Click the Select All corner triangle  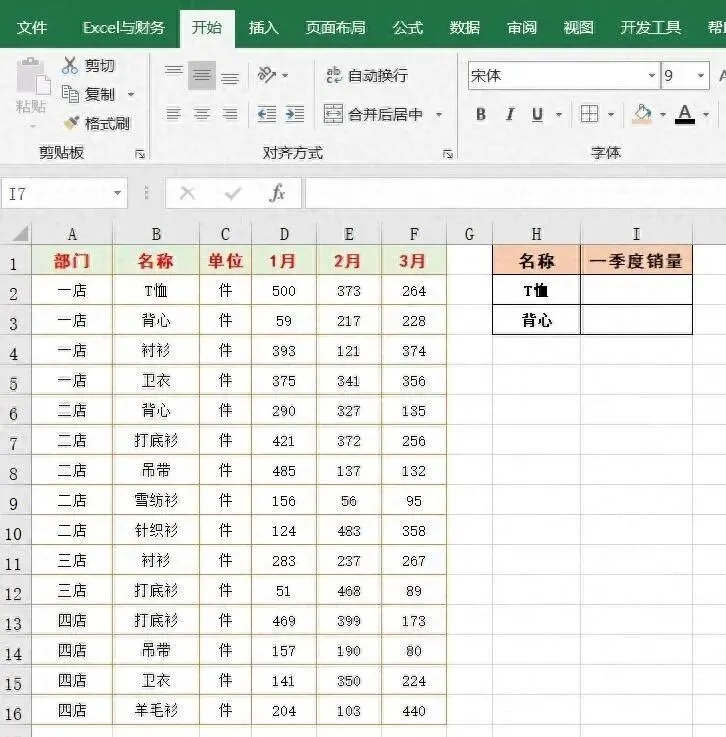20,233
